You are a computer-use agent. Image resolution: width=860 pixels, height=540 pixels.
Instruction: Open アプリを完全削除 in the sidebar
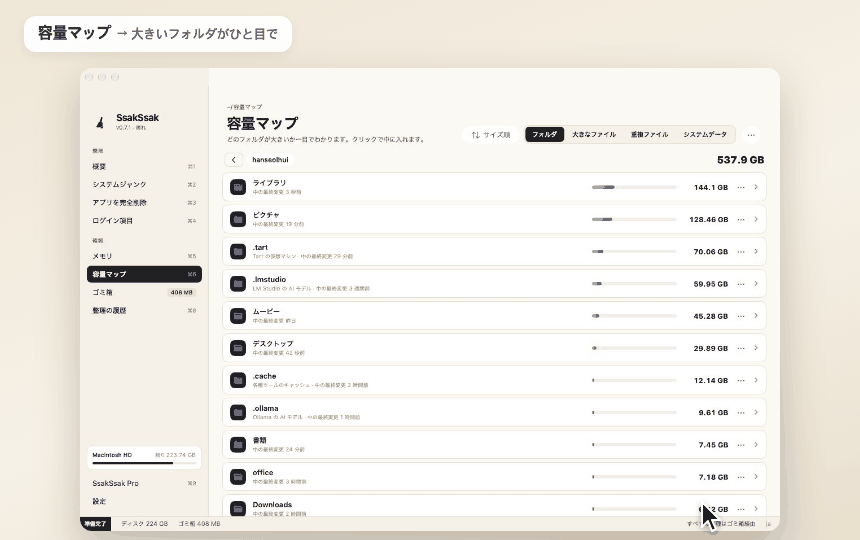[144, 203]
